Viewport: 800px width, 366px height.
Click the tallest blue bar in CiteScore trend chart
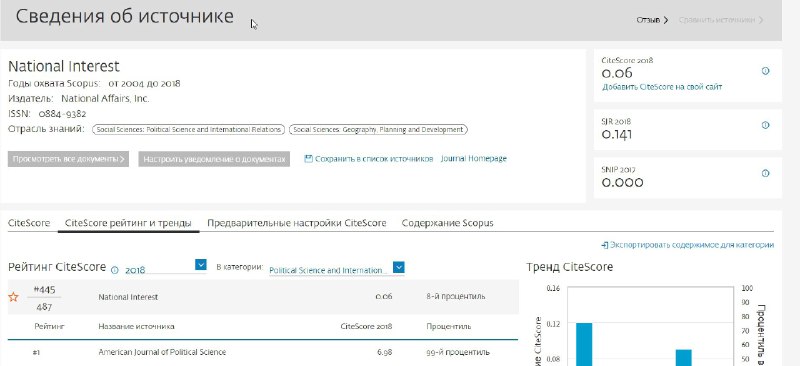pyautogui.click(x=584, y=344)
